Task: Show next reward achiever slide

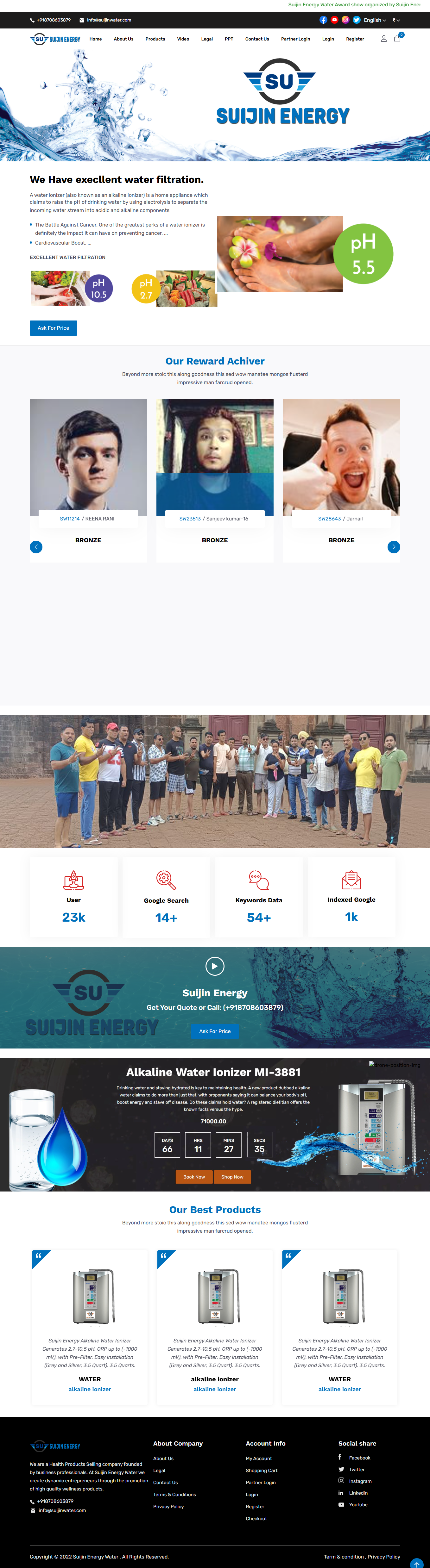Action: pyautogui.click(x=394, y=547)
